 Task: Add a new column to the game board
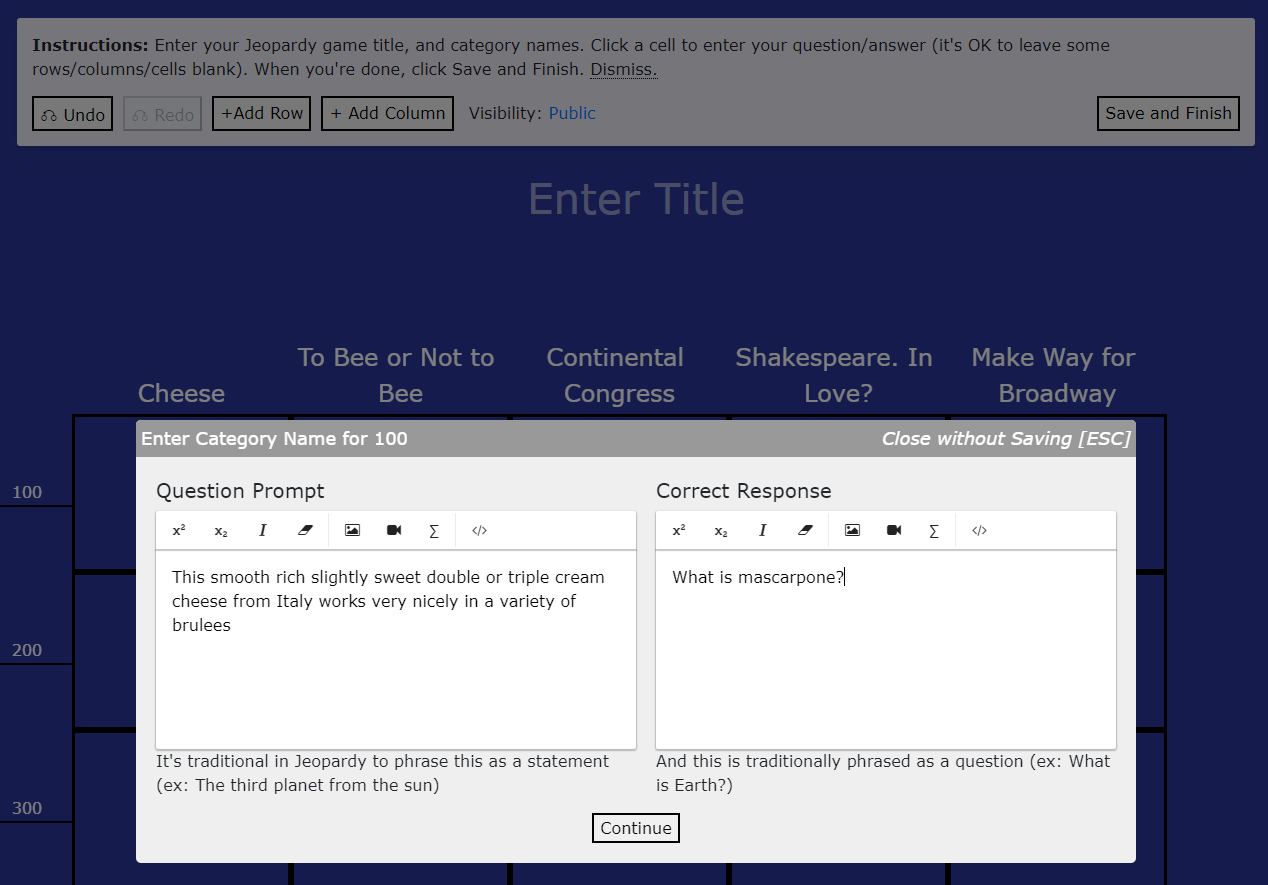tap(387, 113)
